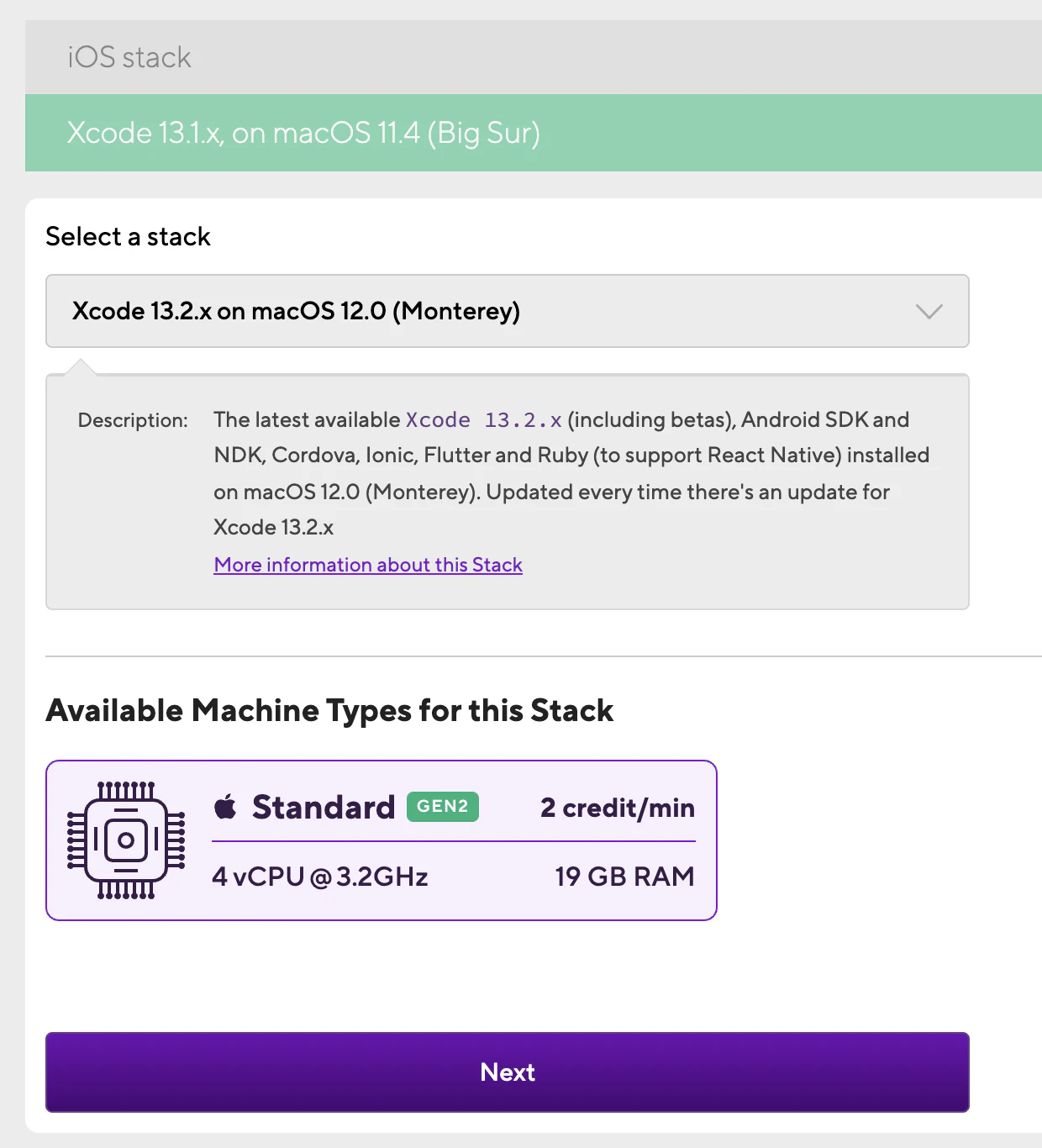Open More information about this Stack link
1042x1148 pixels.
coord(368,565)
